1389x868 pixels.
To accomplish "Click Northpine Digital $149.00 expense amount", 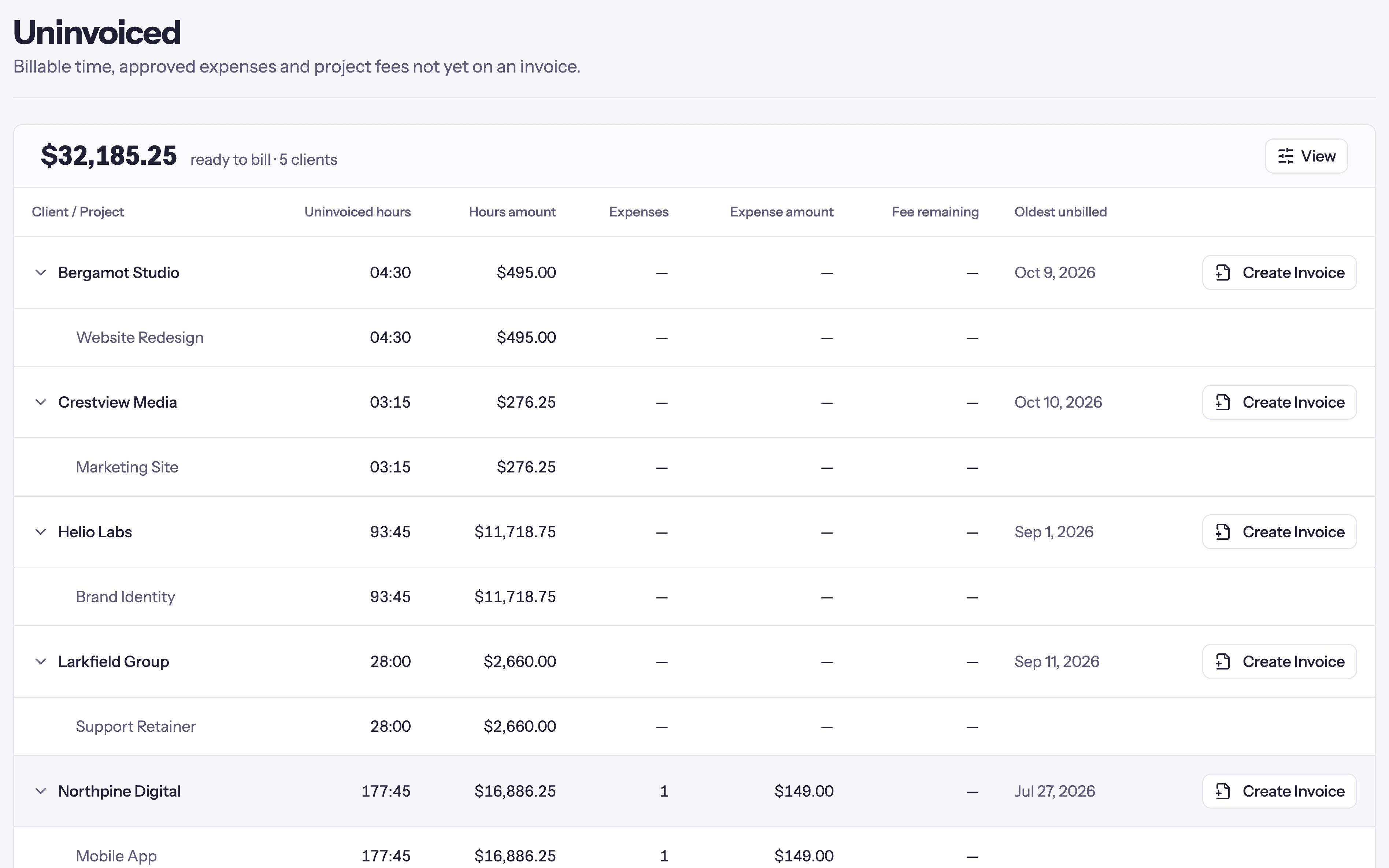I will [804, 792].
